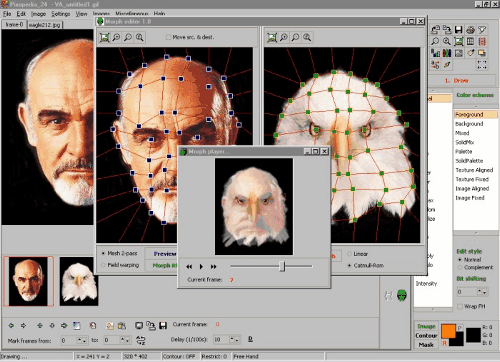500x362 pixels.
Task: Click the green morph face icon
Action: pyautogui.click(x=402, y=295)
